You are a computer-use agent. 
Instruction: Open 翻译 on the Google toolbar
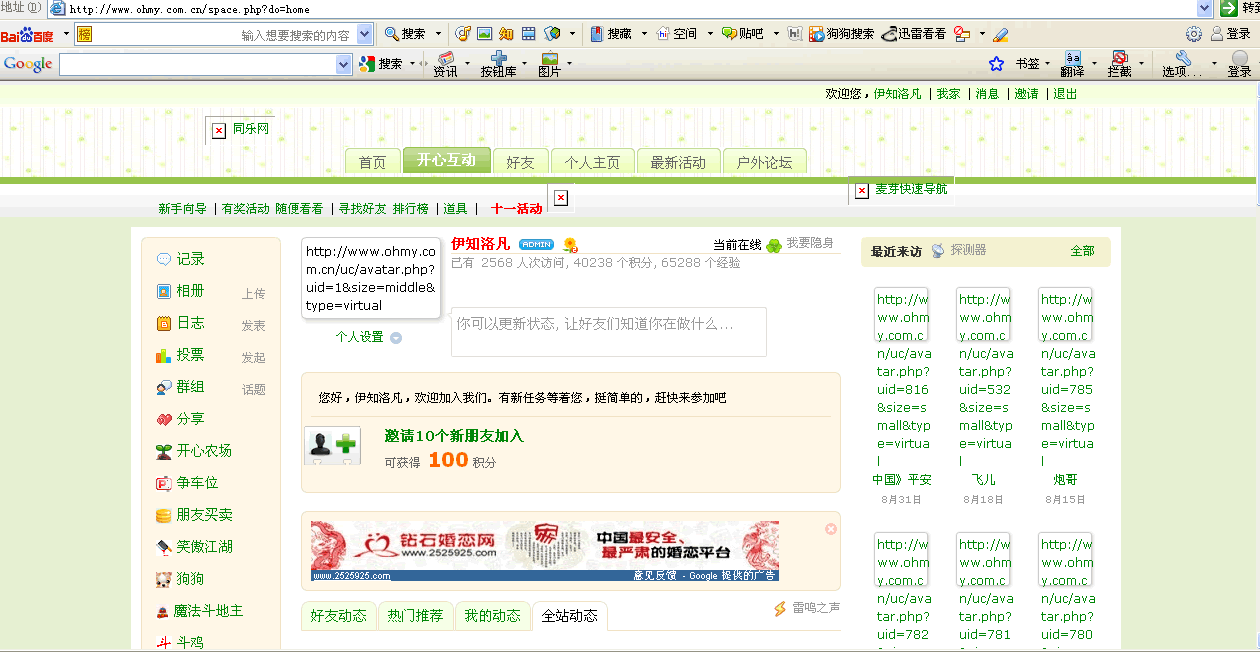point(1073,65)
